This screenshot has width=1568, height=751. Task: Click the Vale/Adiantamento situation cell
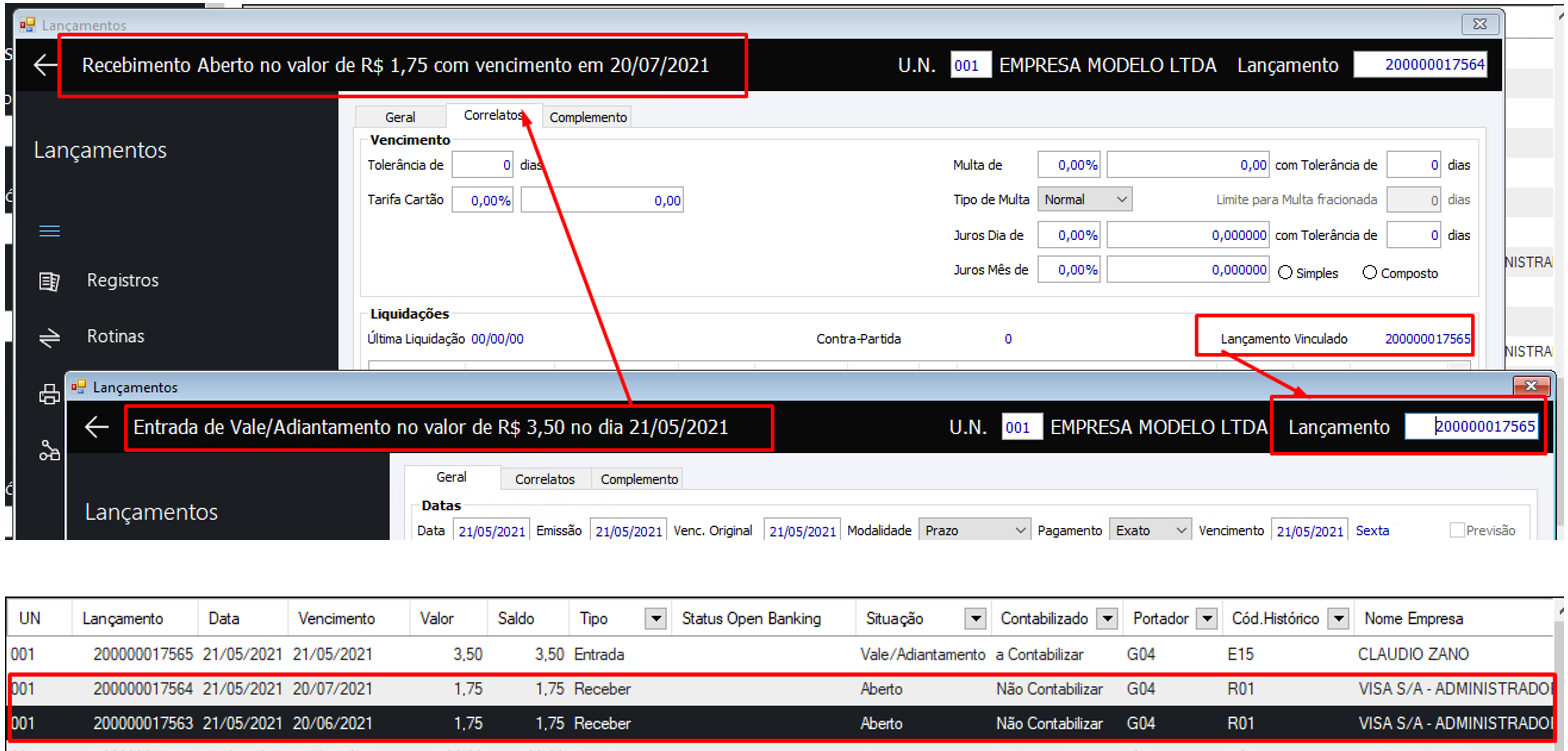point(923,655)
